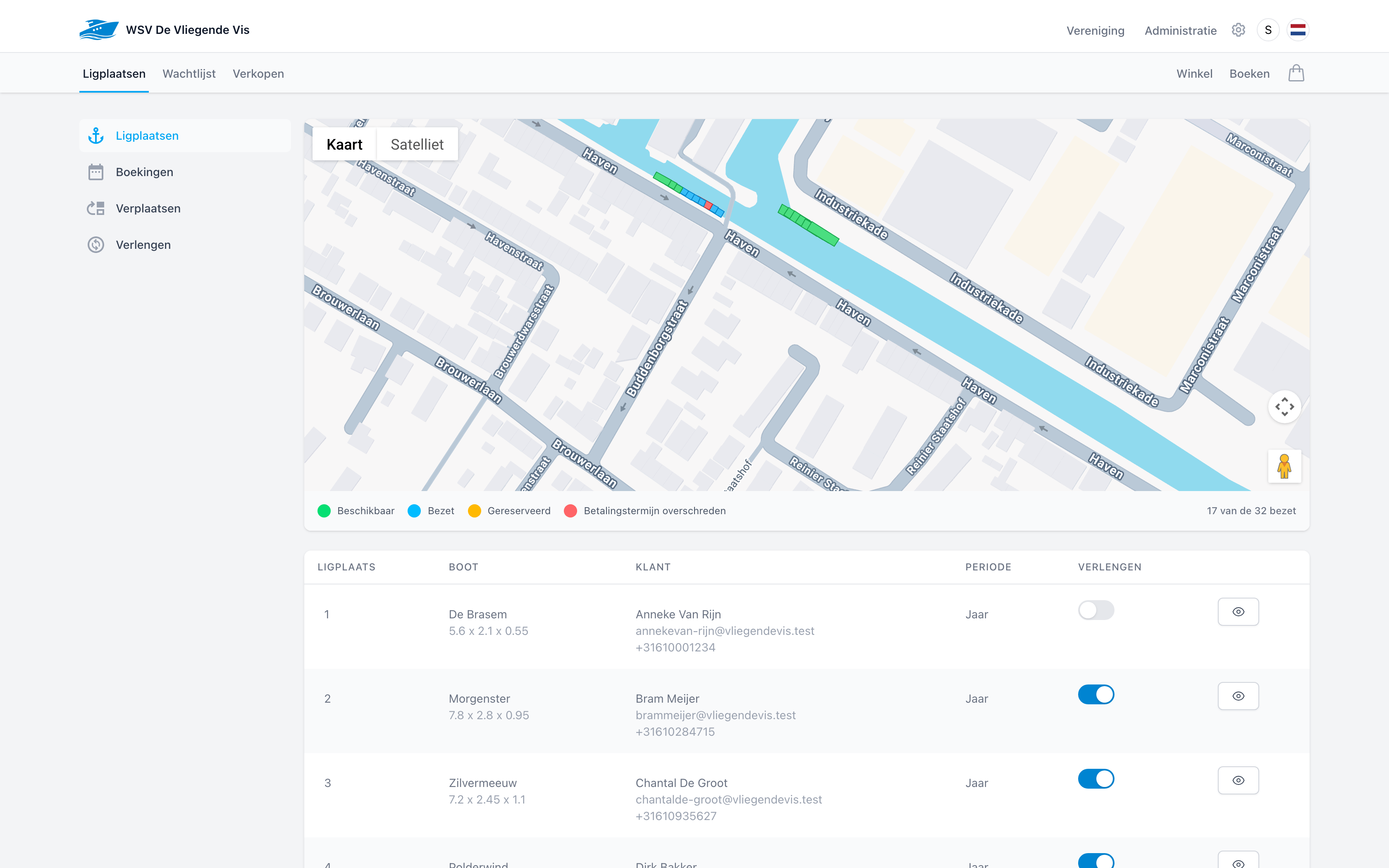Click customer name Bram Meijer
The width and height of the screenshot is (1389, 868).
coord(667,699)
